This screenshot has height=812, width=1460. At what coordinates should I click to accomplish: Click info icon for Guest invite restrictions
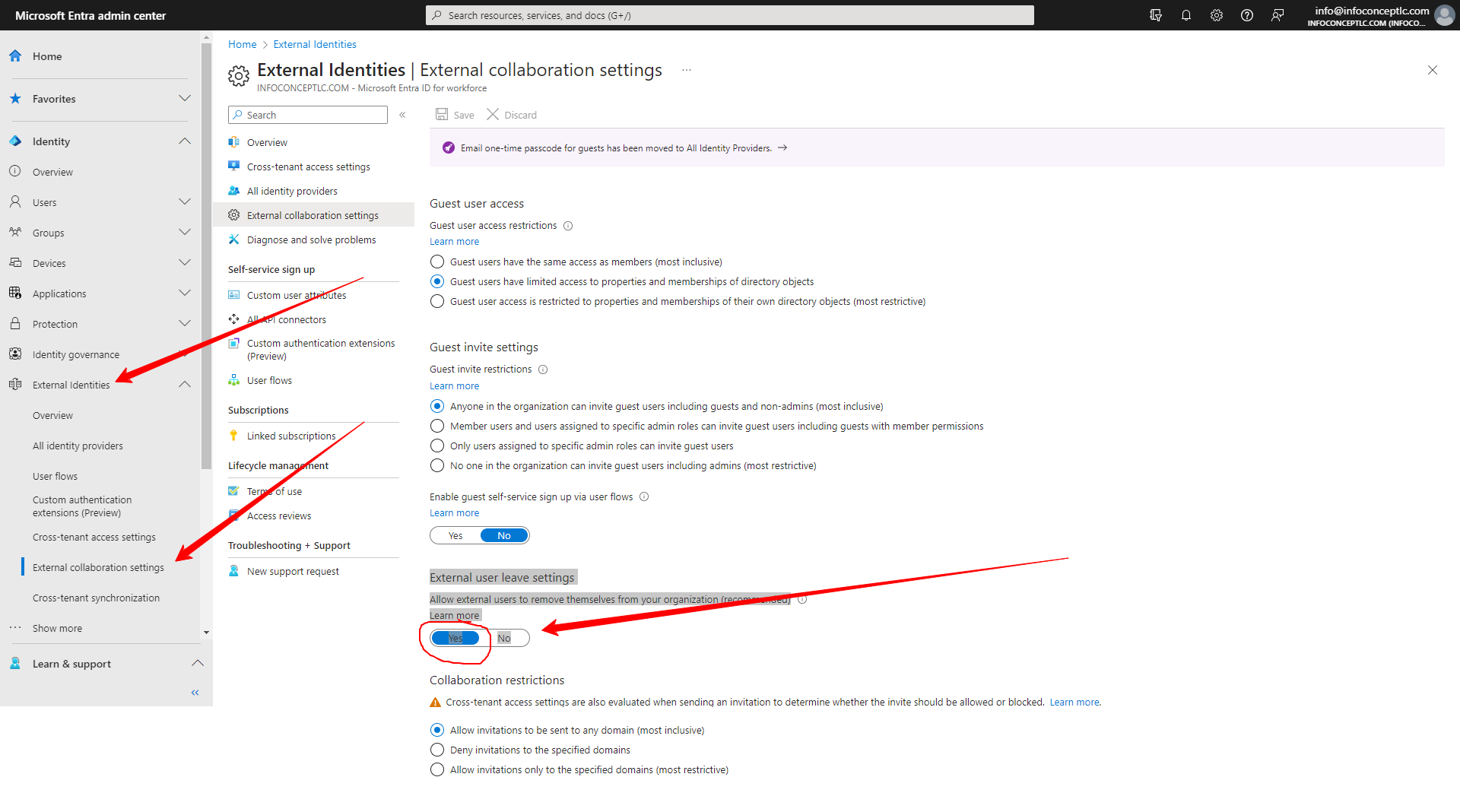click(543, 370)
